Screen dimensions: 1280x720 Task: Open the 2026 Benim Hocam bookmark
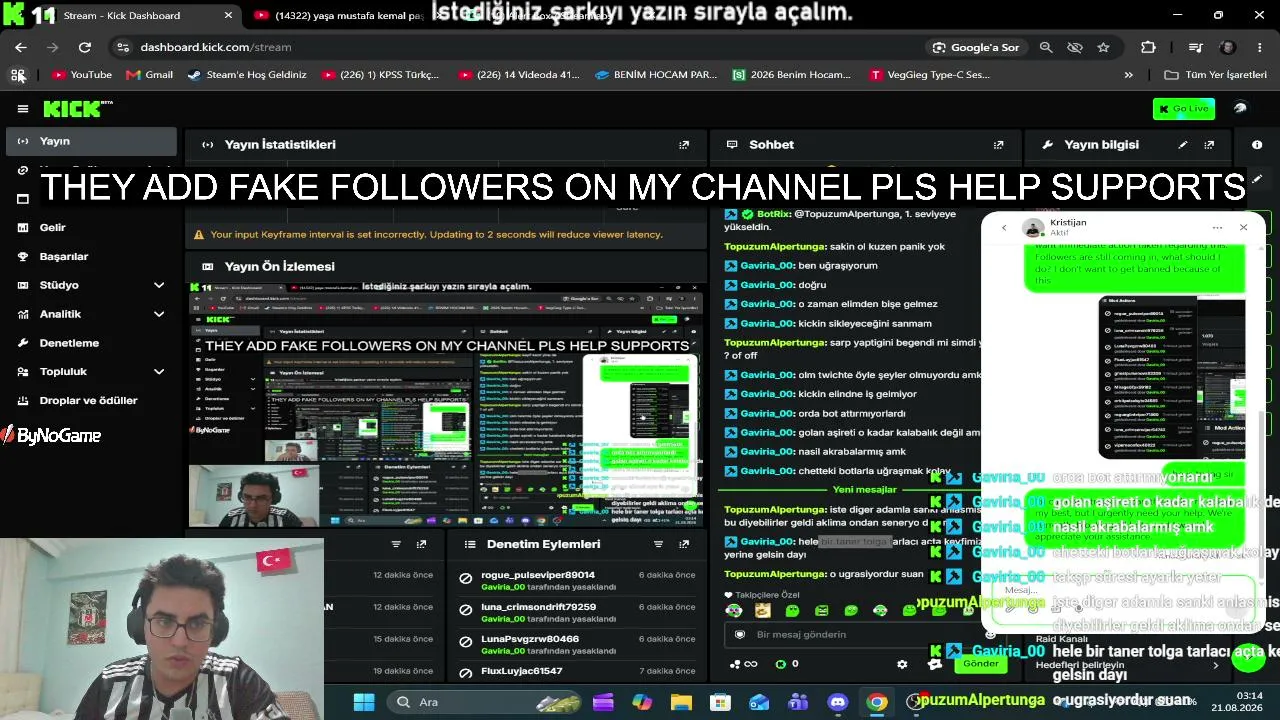pyautogui.click(x=792, y=75)
